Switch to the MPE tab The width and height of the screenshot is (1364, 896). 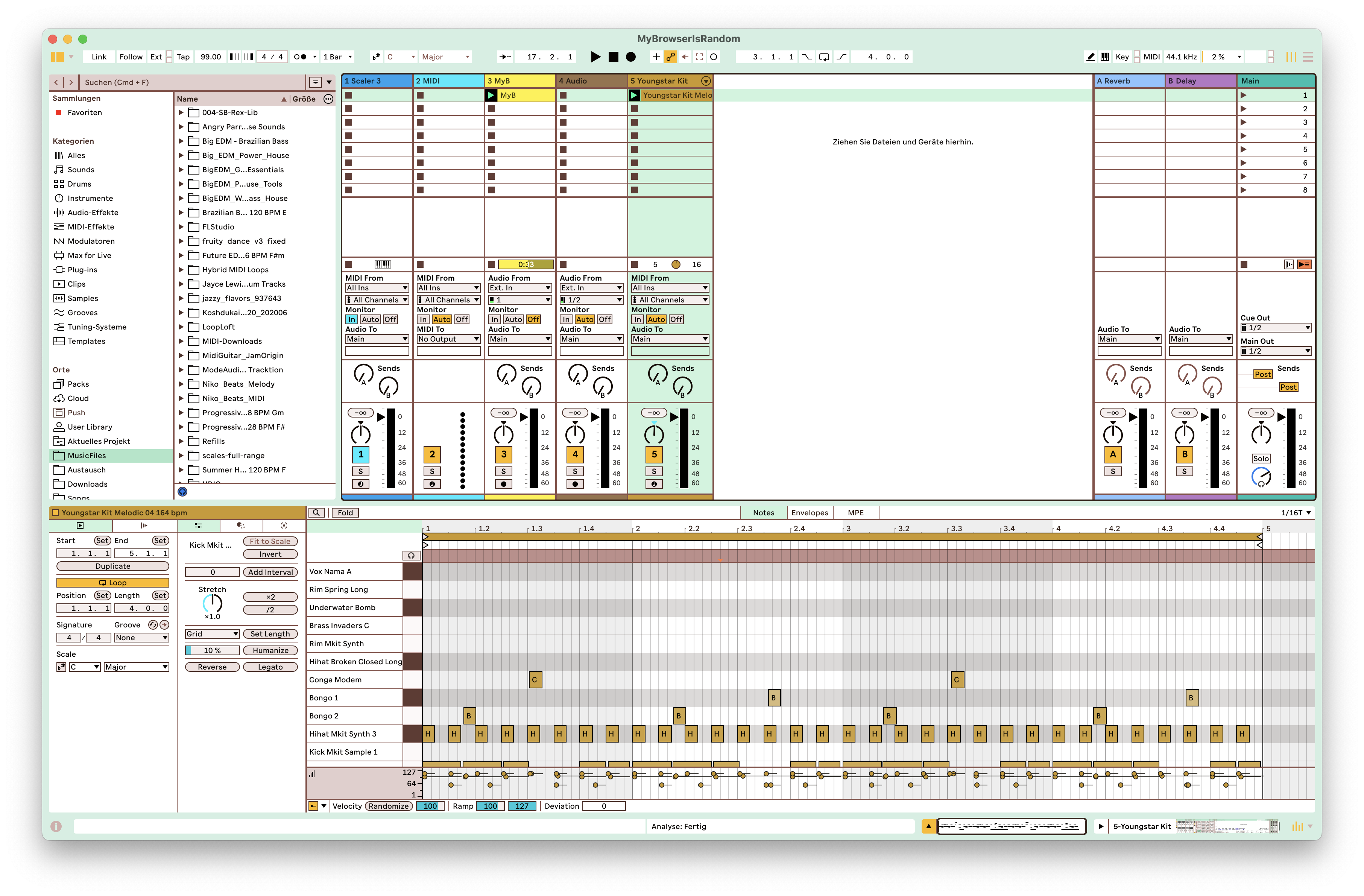coord(856,512)
